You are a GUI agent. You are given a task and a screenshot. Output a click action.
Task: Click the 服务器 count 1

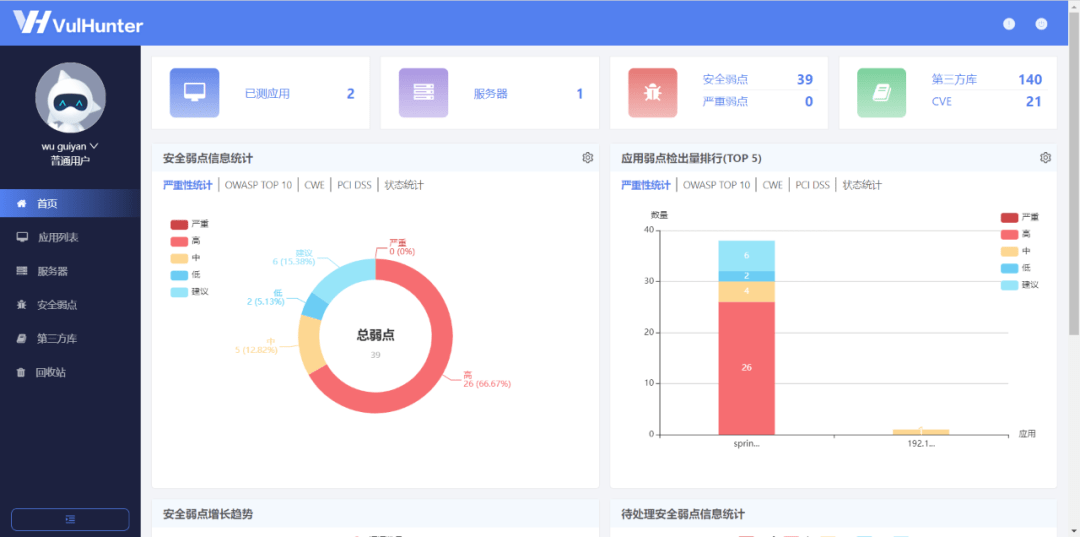click(580, 94)
